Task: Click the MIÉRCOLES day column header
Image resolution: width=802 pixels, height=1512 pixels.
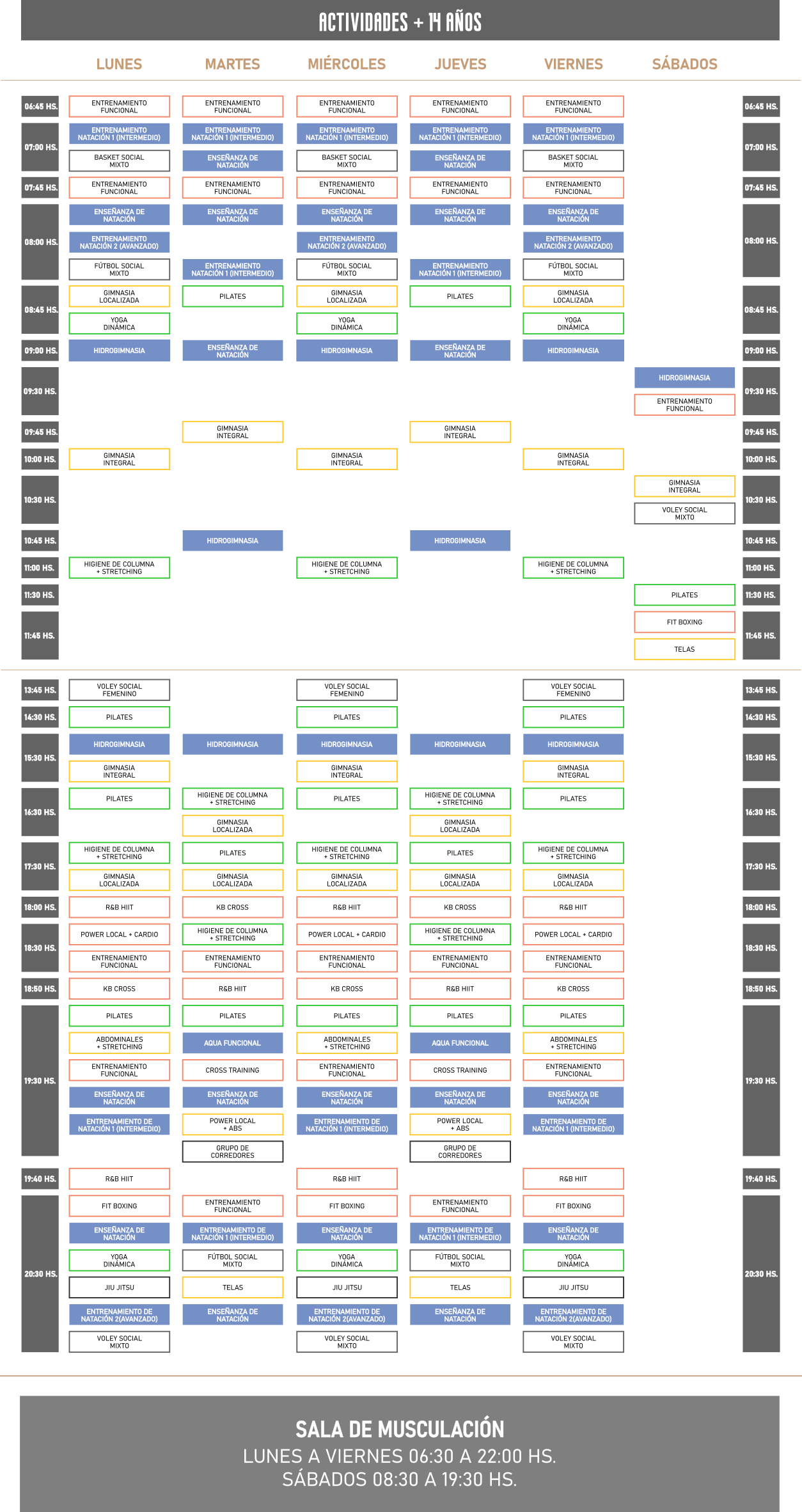Action: click(347, 64)
